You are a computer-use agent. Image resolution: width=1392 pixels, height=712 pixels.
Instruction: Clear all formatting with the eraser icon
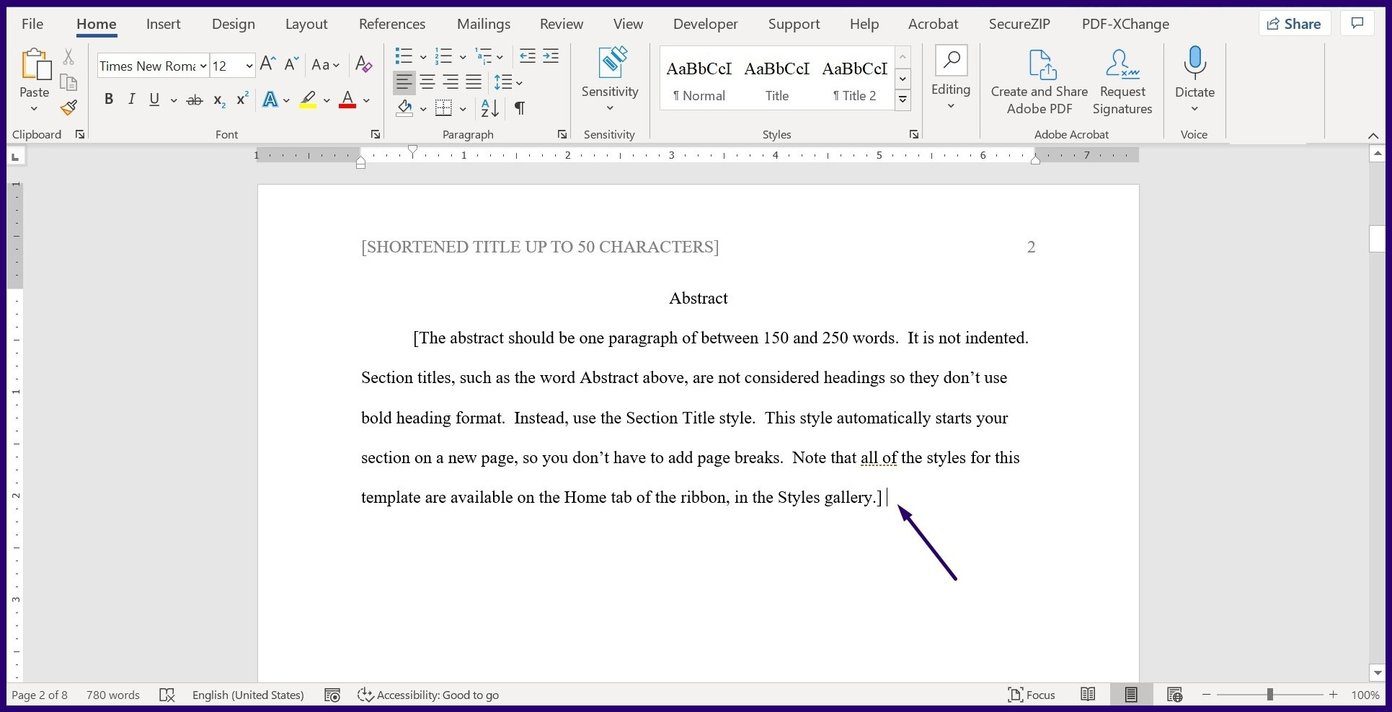click(364, 65)
